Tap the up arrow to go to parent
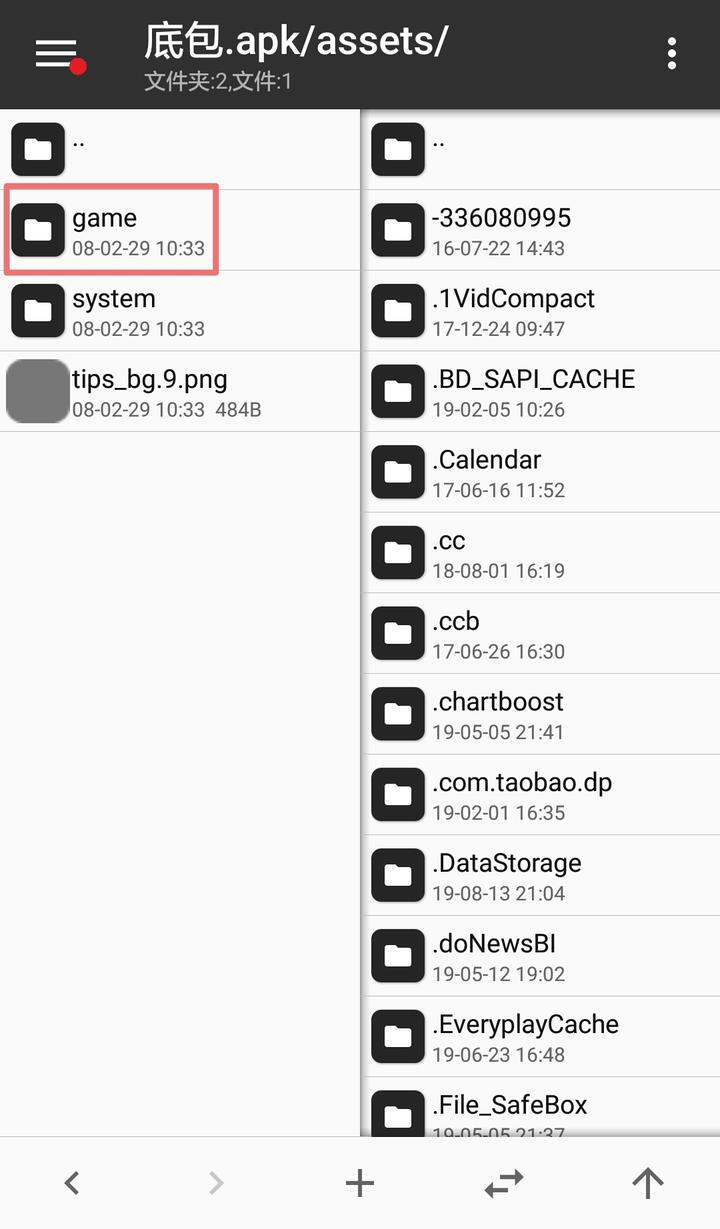Image resolution: width=720 pixels, height=1229 pixels. [648, 1184]
